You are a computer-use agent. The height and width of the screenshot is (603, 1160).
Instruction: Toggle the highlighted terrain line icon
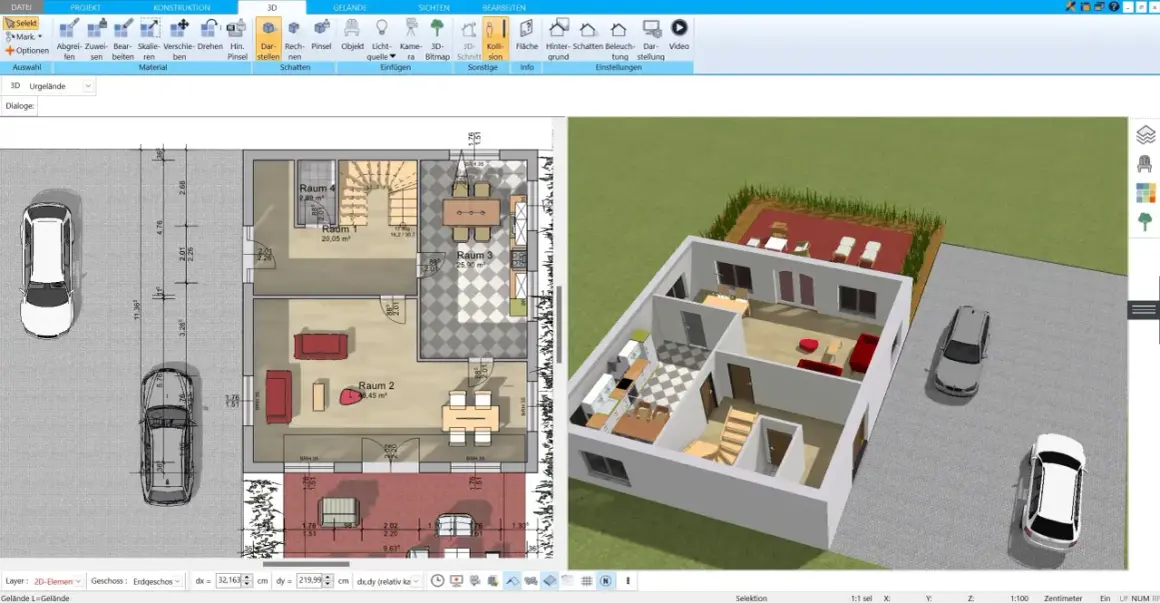pos(512,581)
